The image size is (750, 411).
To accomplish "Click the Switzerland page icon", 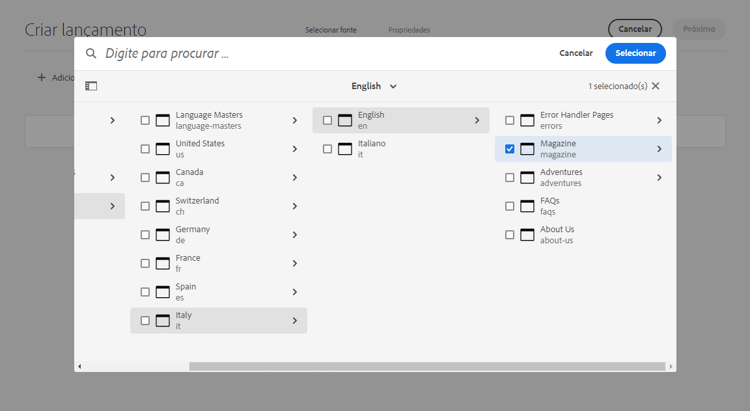I will pos(162,206).
